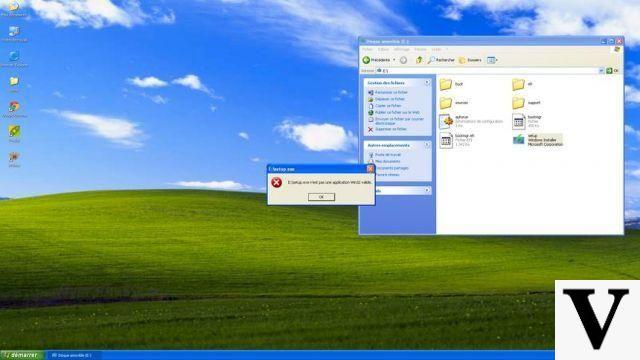The height and width of the screenshot is (360, 640).
Task: Click Déplacer ce fichier in task pane
Action: 387,99
